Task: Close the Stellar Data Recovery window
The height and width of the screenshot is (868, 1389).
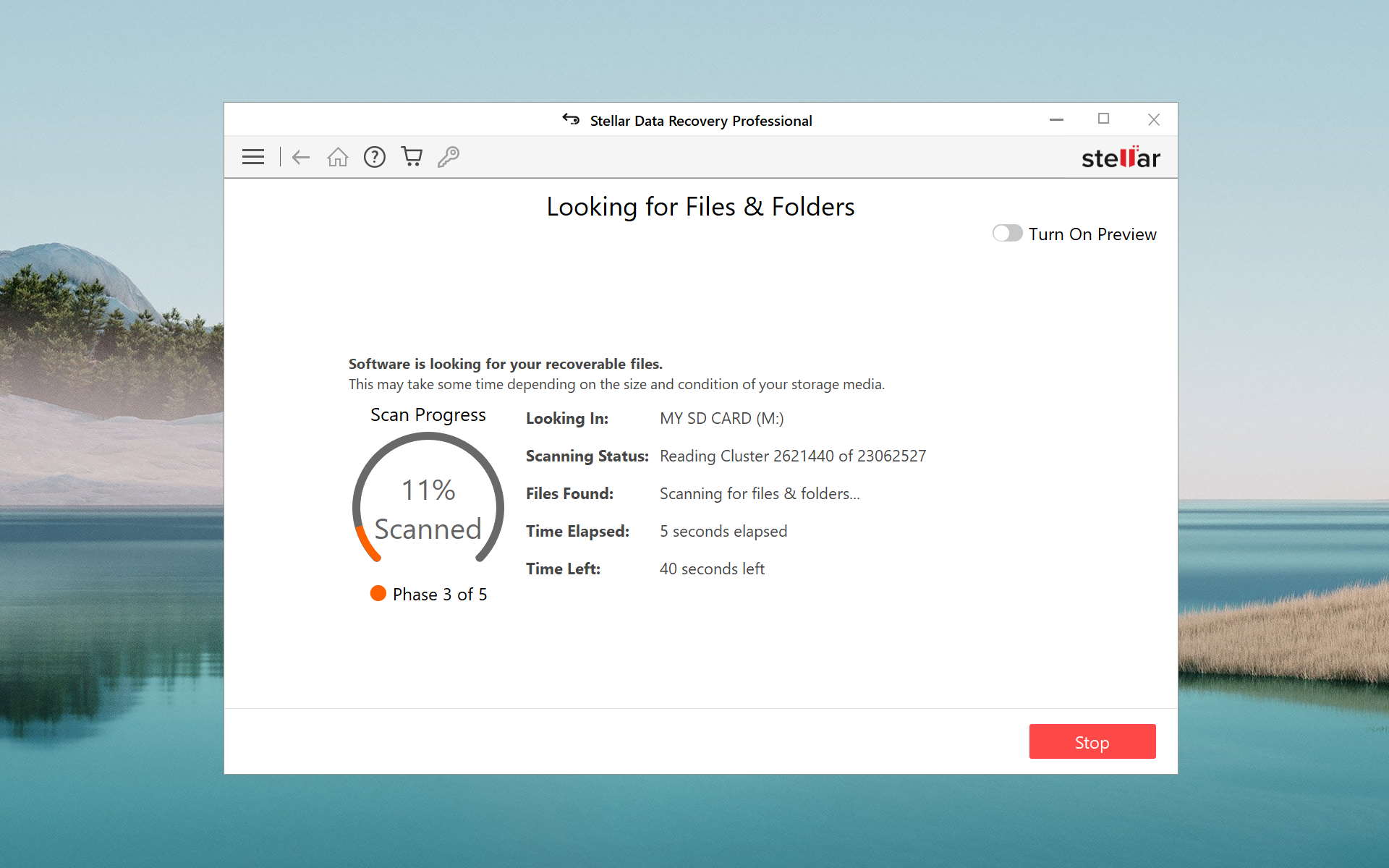Action: tap(1154, 119)
